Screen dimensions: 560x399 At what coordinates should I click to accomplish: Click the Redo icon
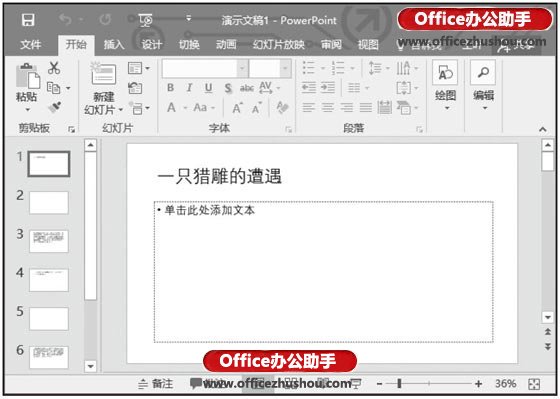(105, 19)
